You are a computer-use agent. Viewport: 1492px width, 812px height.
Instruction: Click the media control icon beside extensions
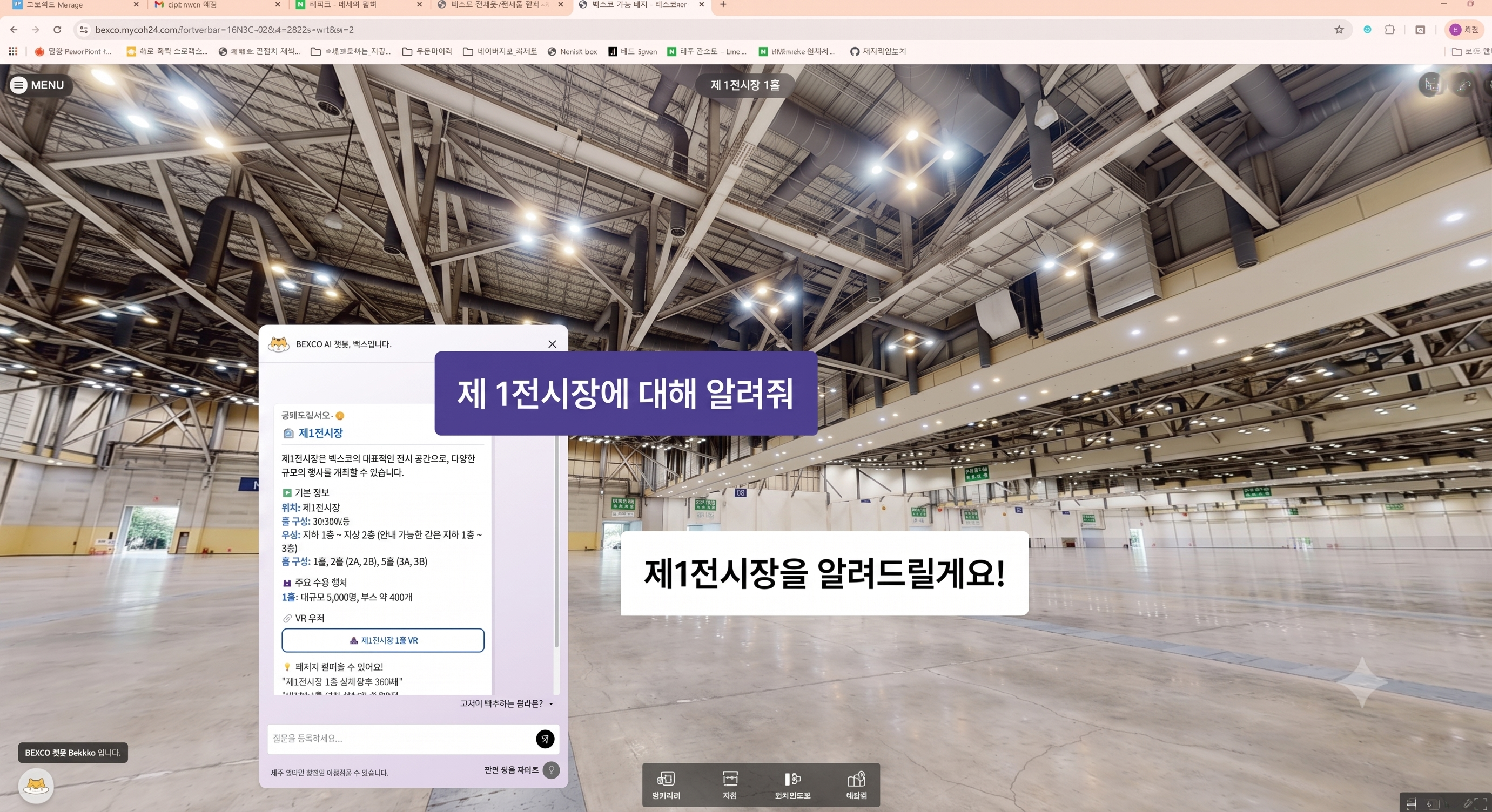pyautogui.click(x=1420, y=30)
